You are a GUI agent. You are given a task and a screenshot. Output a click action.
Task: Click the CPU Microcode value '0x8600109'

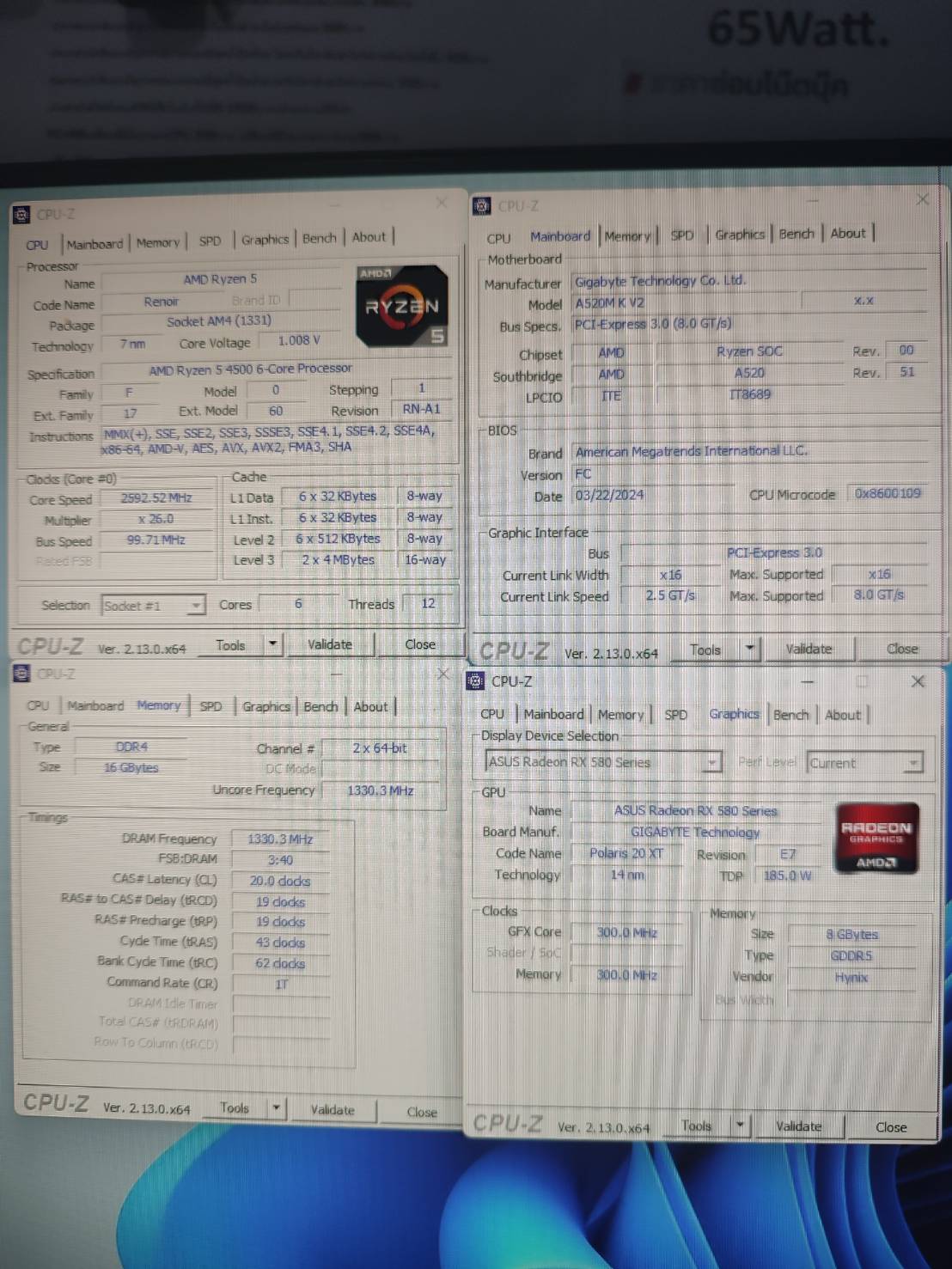click(888, 493)
